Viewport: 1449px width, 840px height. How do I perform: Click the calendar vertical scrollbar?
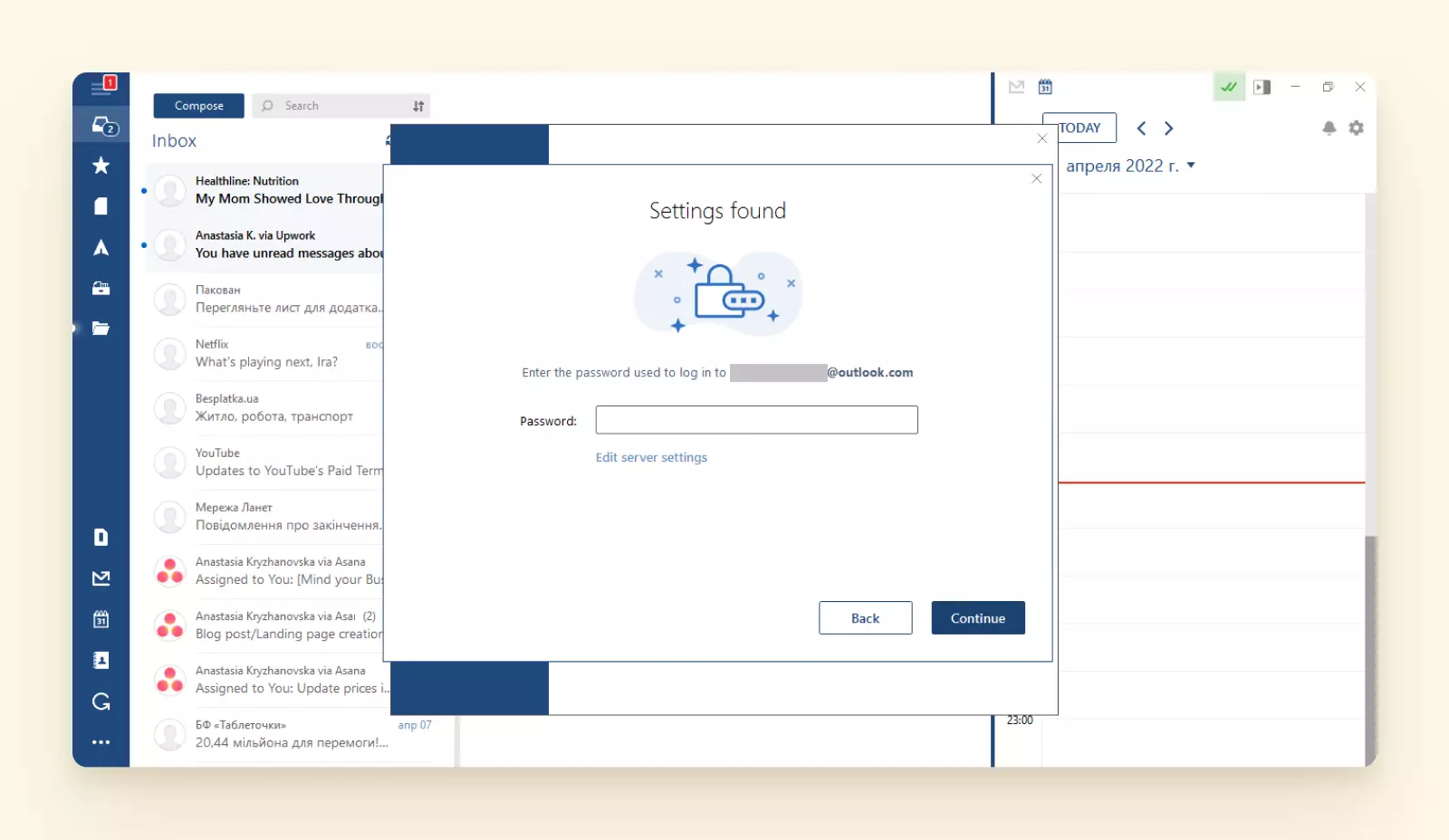(x=1370, y=634)
